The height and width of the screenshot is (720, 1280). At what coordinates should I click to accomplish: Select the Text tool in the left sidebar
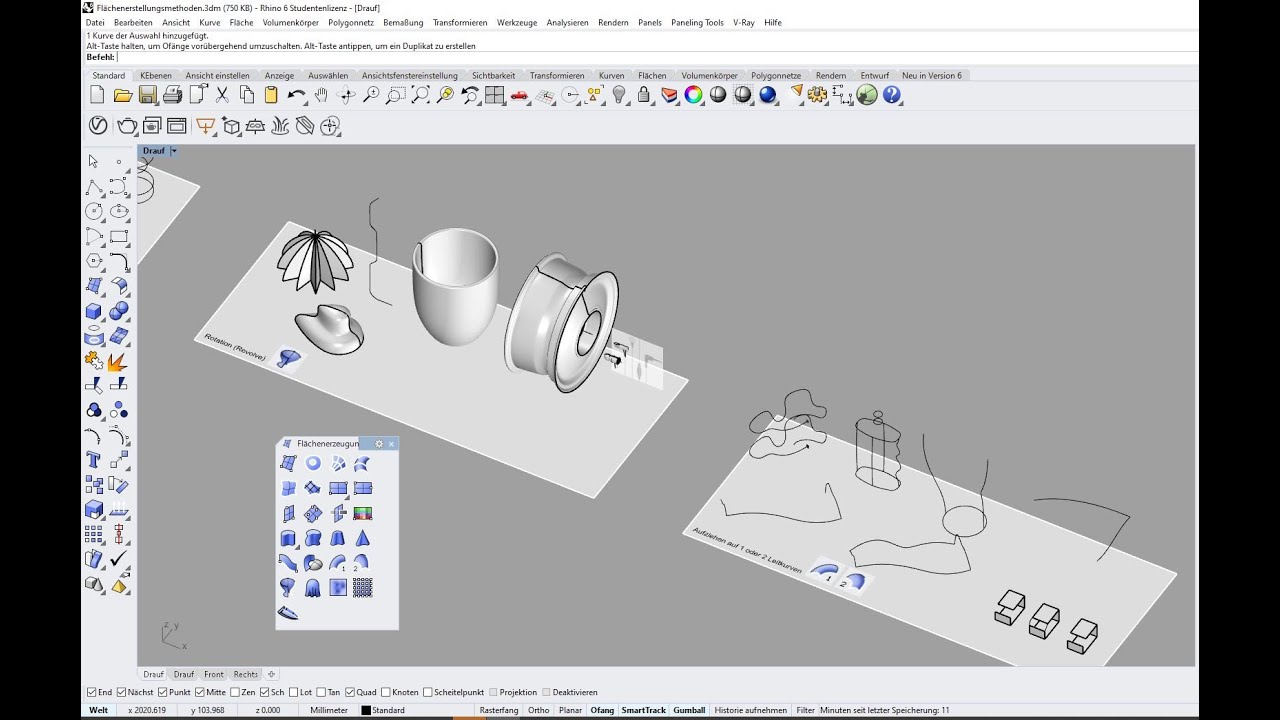pos(94,460)
